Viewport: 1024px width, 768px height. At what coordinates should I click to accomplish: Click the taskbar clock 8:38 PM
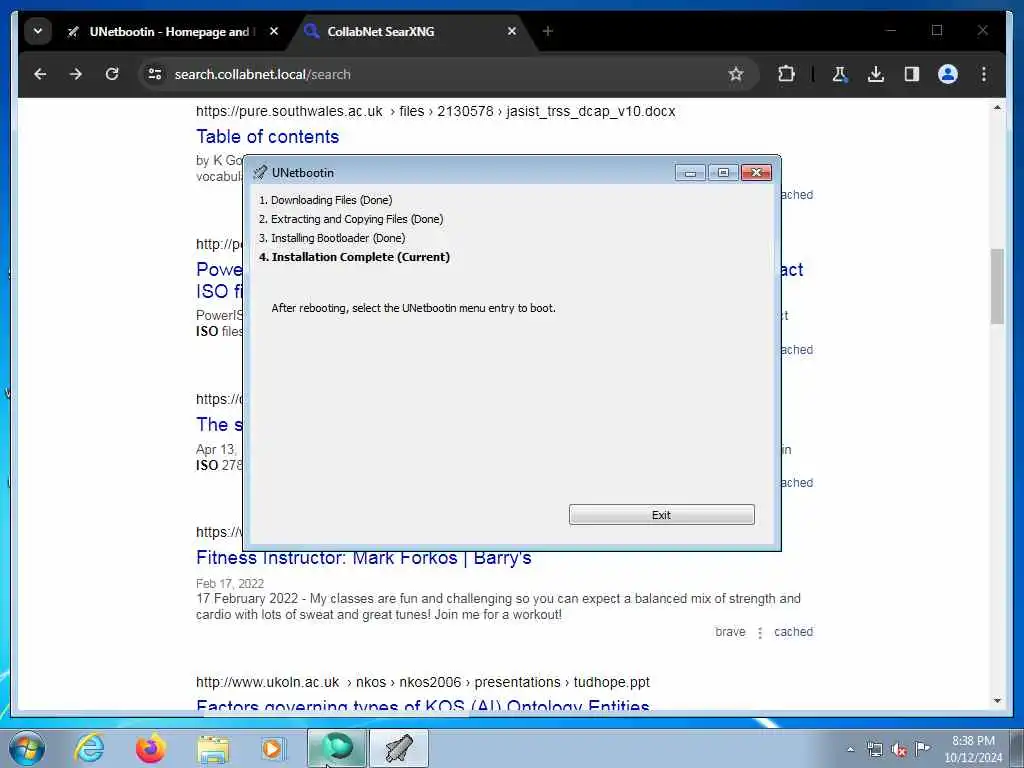click(973, 741)
